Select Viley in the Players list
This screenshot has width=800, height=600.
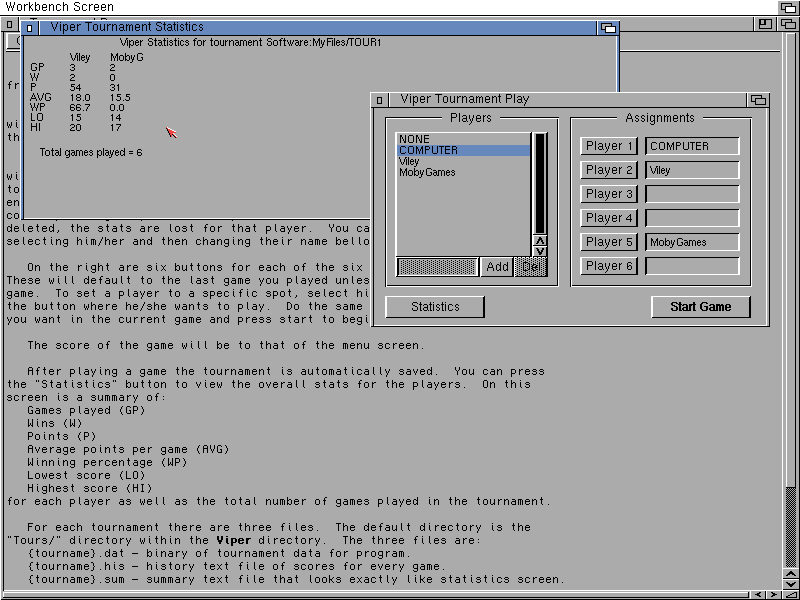[x=464, y=161]
